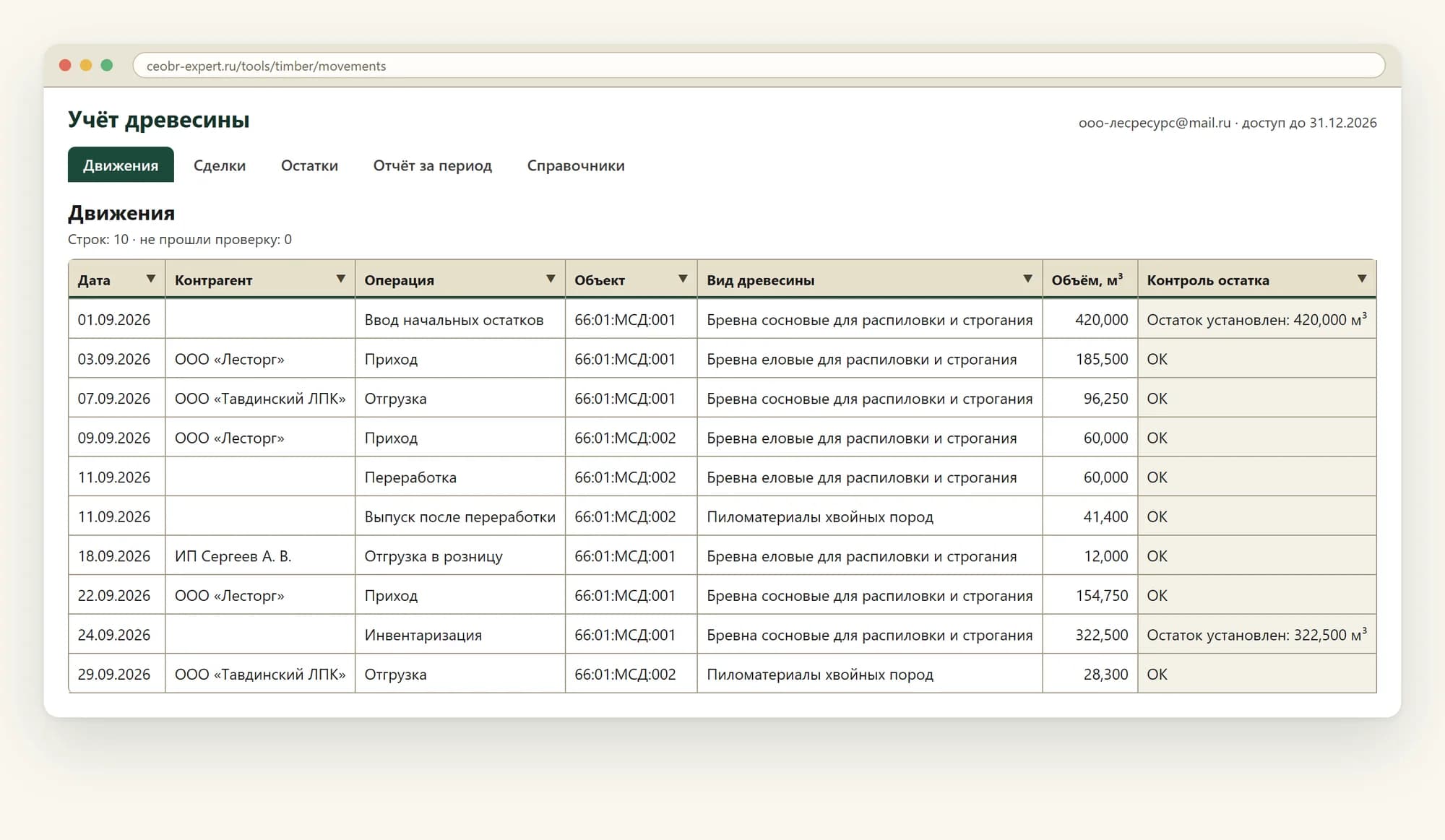Click ООО «Лесторг» in the 09.09.2026 row
Screen dimensions: 1445x840
coord(260,438)
